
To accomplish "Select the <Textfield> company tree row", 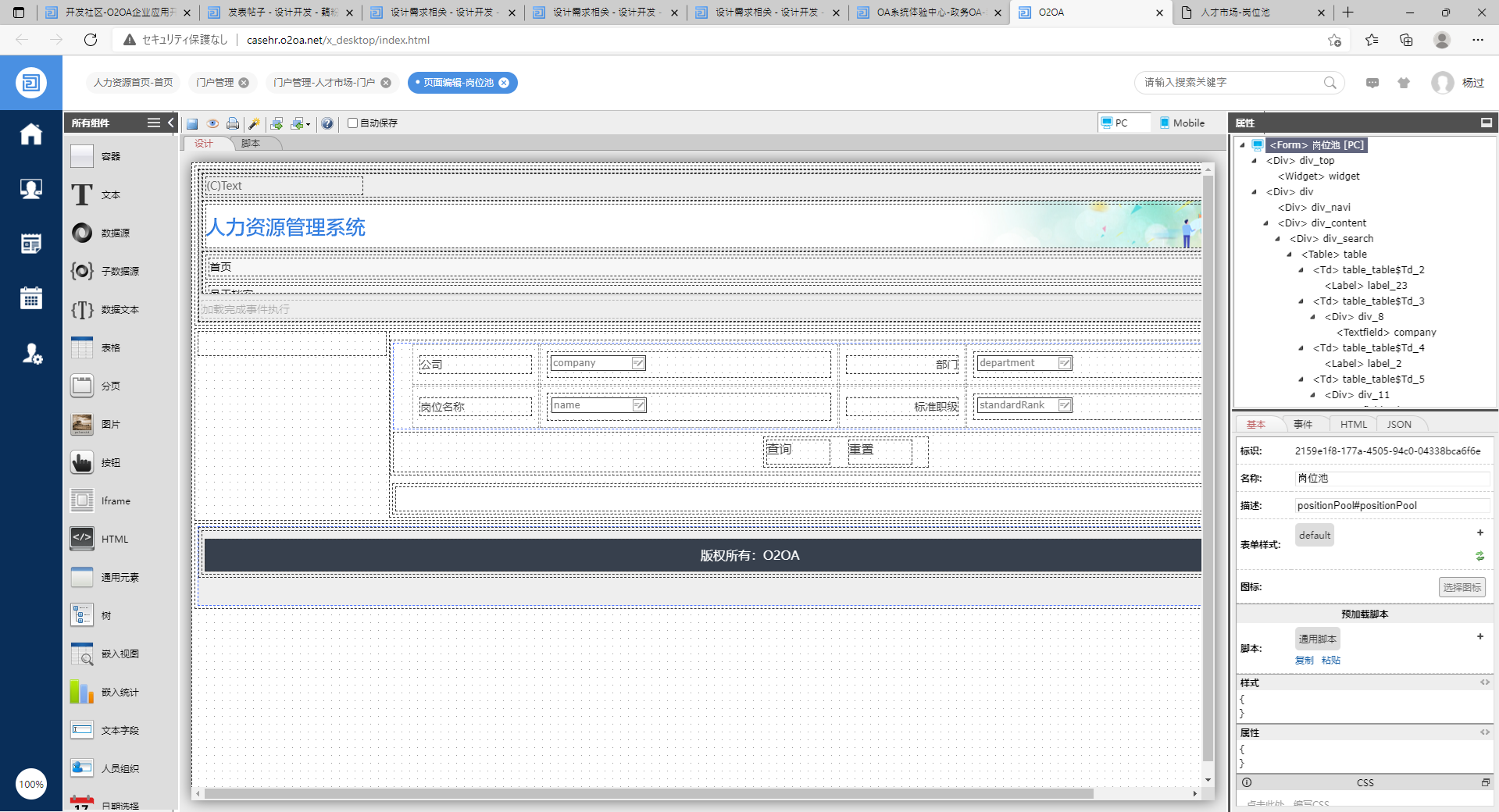I will coord(1387,333).
